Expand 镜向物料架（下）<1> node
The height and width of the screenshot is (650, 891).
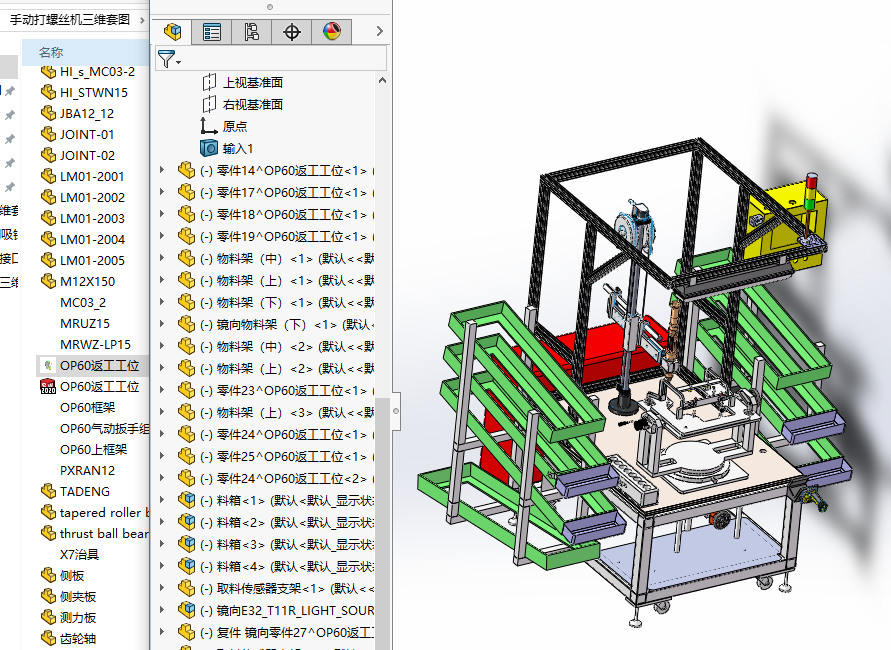pos(162,324)
